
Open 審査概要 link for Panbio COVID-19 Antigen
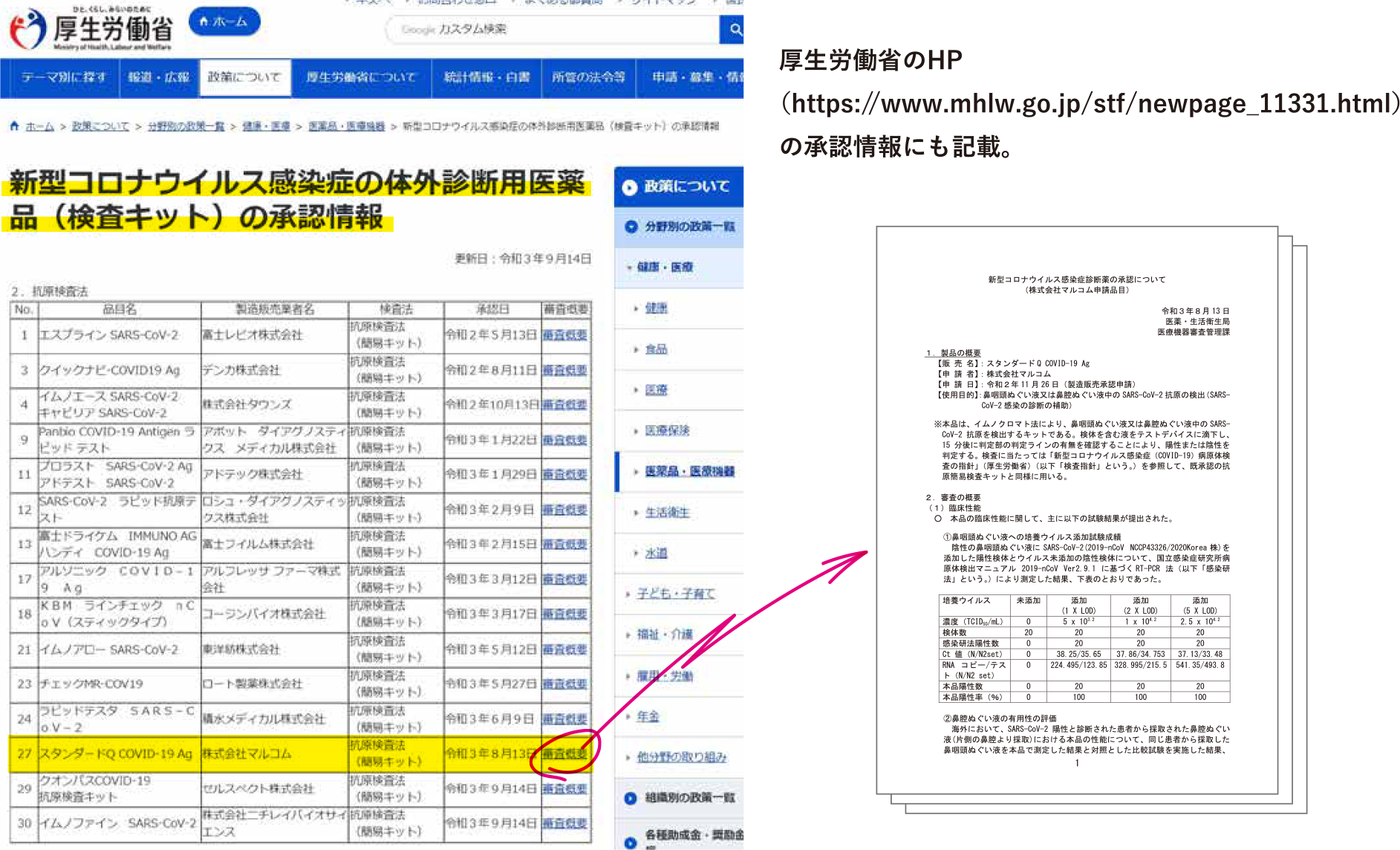coord(564,440)
